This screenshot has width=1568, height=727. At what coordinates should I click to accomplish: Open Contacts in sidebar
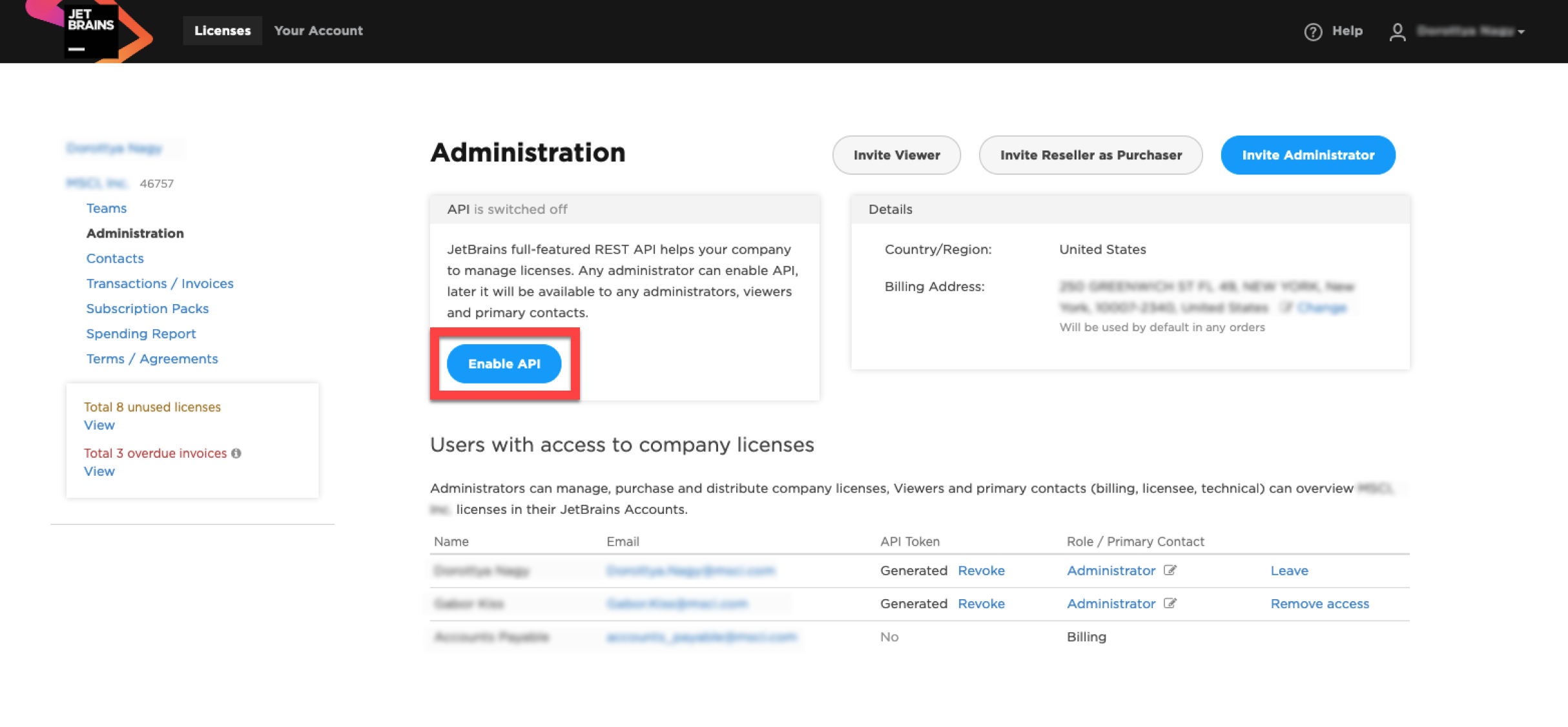coord(115,258)
